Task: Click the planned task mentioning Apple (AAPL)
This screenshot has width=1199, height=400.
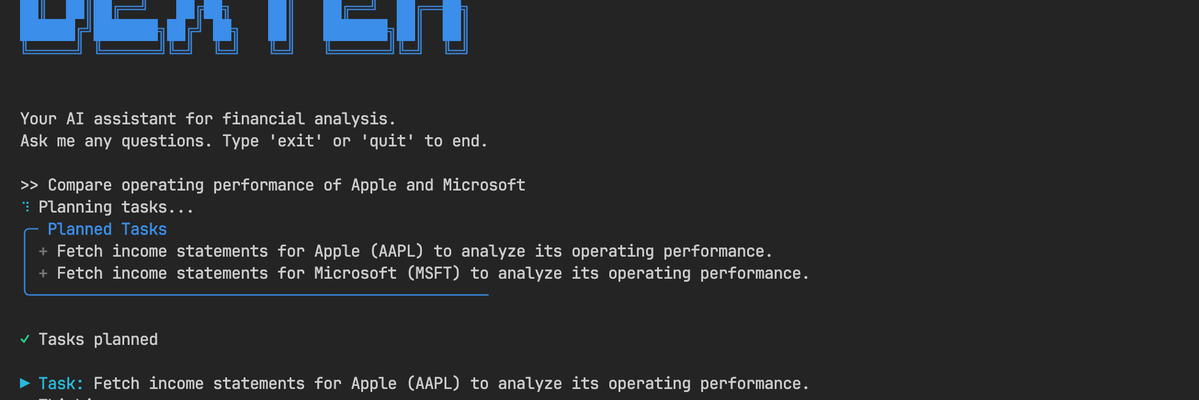Action: [414, 252]
